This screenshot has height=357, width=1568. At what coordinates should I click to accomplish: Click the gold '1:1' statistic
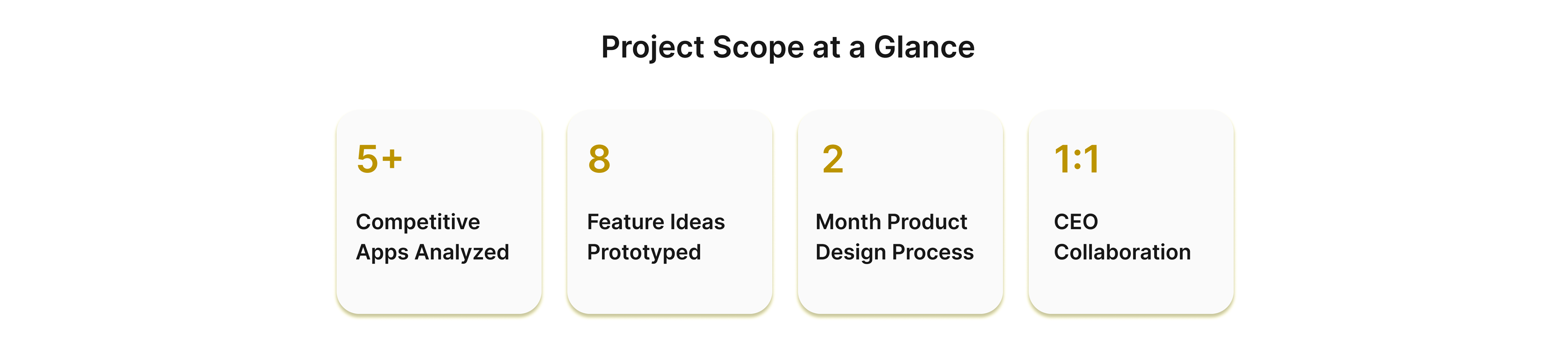point(1076,160)
